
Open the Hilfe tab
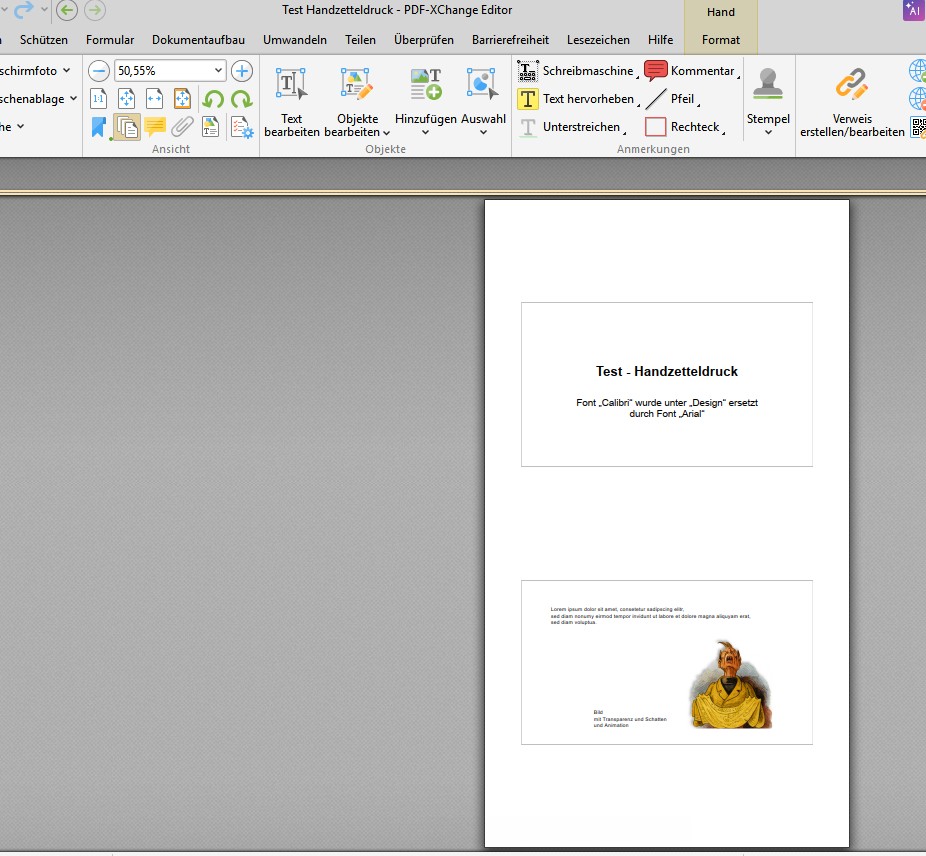pyautogui.click(x=660, y=40)
